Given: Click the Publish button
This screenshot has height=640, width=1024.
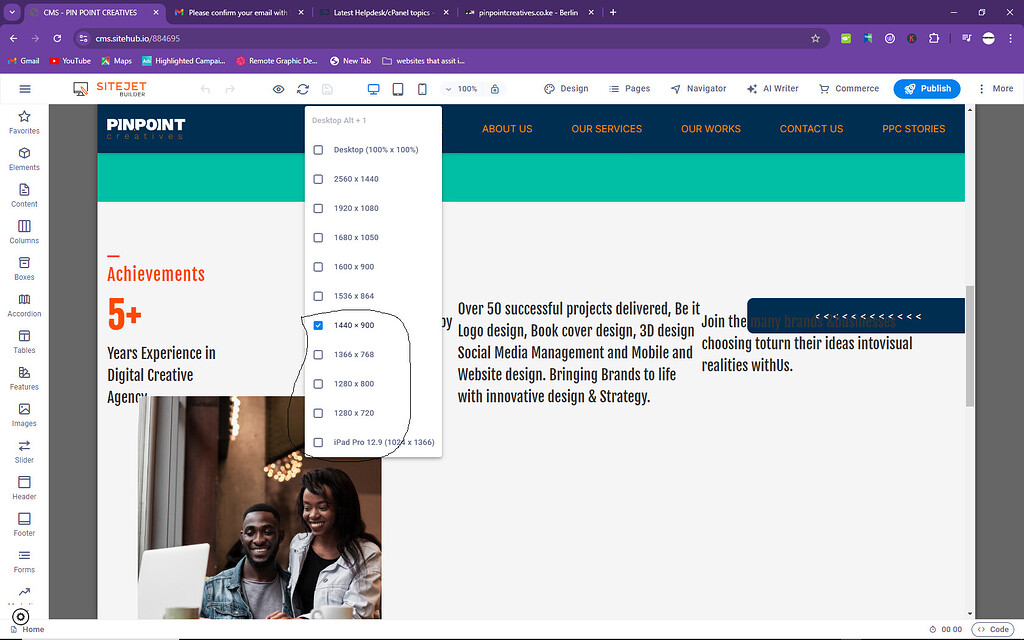Looking at the screenshot, I should [926, 88].
